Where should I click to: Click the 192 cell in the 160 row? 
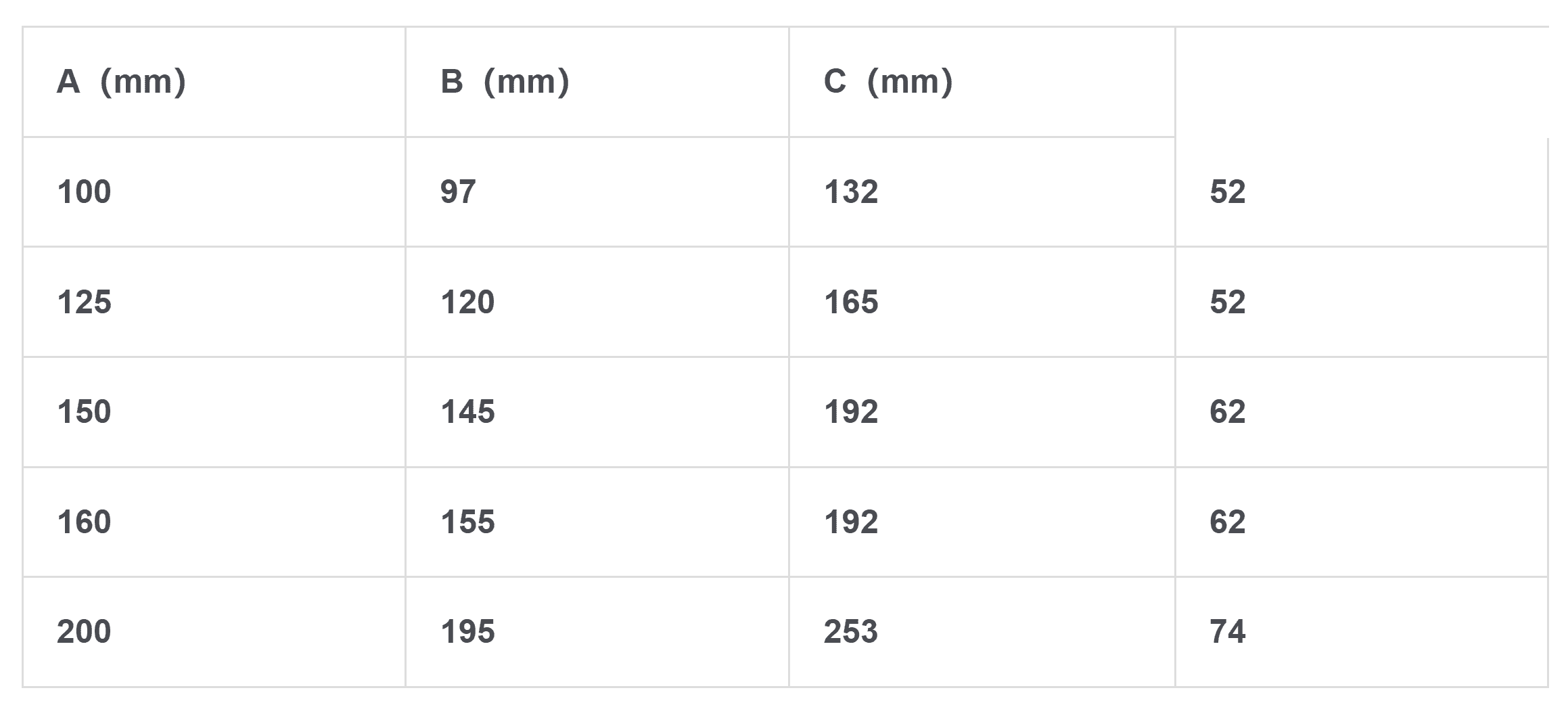pyautogui.click(x=982, y=522)
